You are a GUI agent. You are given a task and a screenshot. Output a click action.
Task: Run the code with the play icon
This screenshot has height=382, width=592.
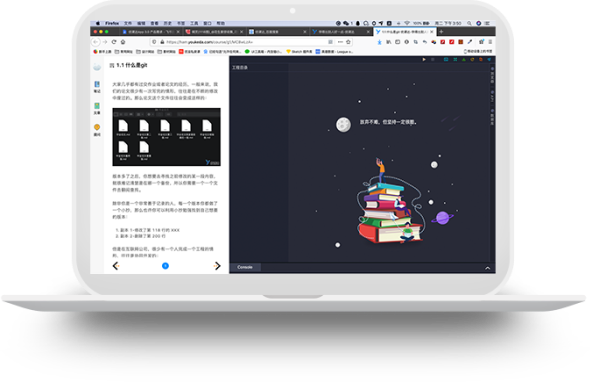tap(424, 60)
